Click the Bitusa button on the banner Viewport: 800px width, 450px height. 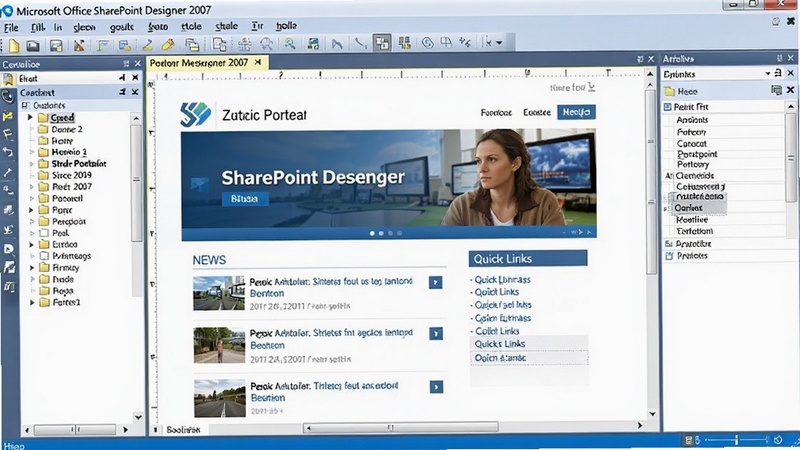[245, 198]
